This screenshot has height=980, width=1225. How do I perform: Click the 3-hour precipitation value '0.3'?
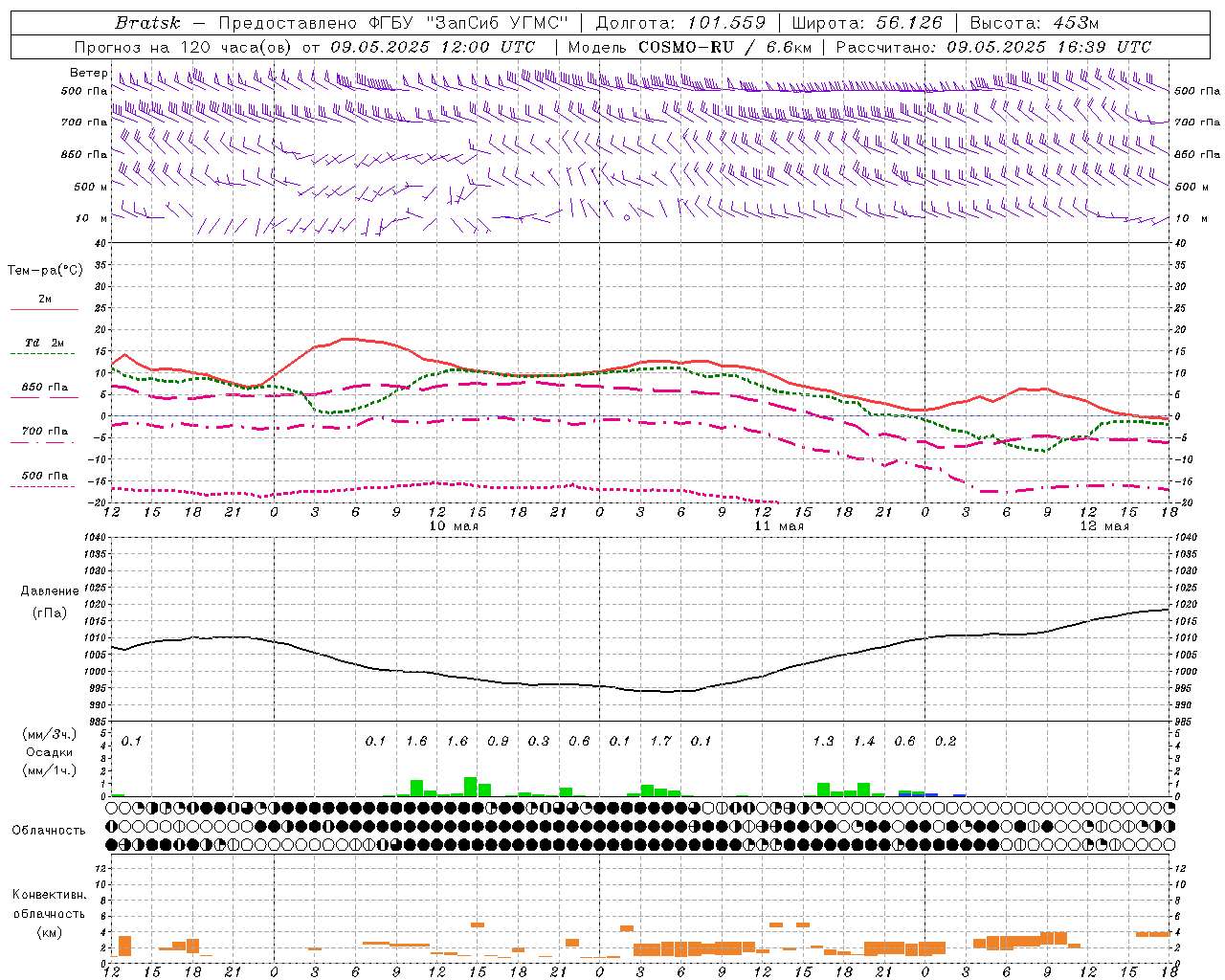(539, 741)
